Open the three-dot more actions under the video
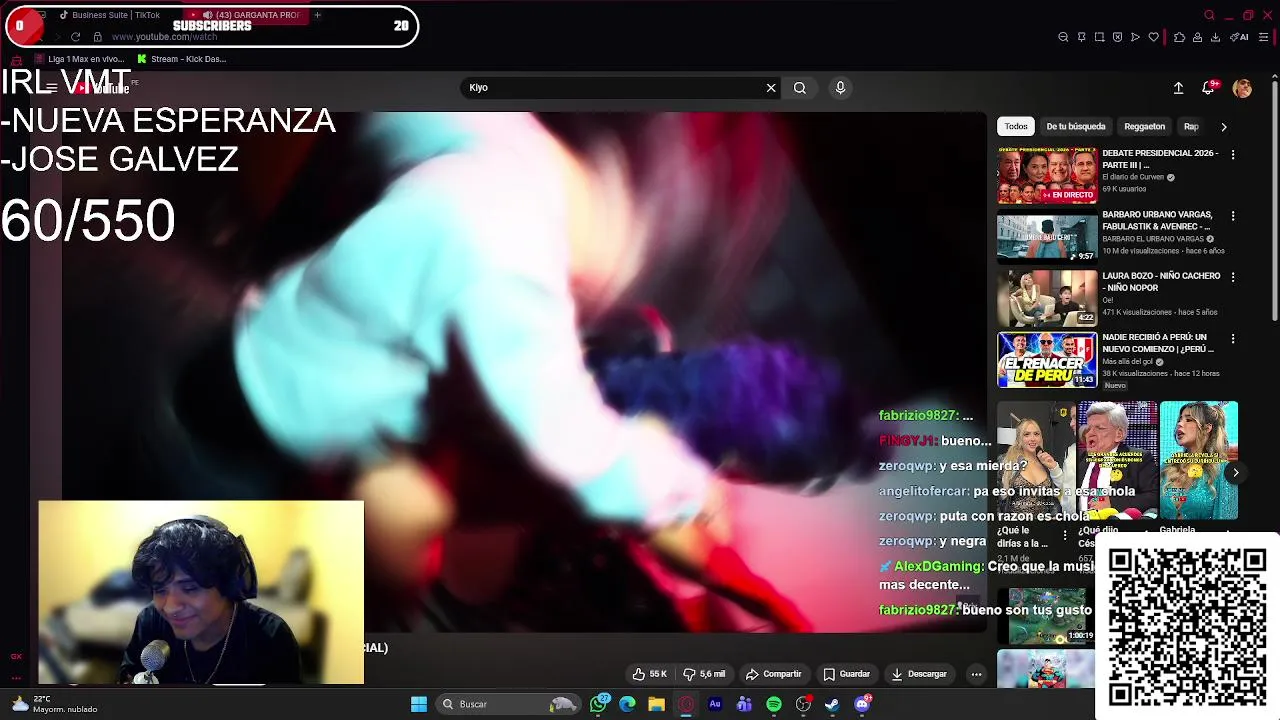Image resolution: width=1280 pixels, height=720 pixels. click(x=976, y=674)
